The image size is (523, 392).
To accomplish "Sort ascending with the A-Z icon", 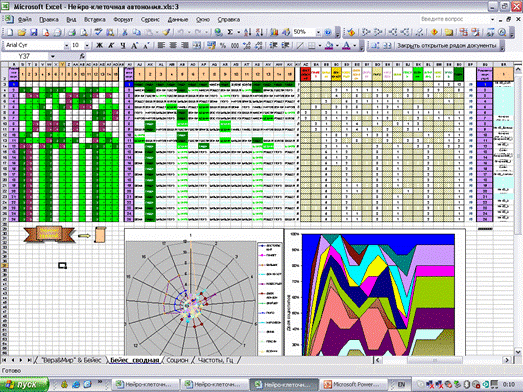I will [247, 32].
